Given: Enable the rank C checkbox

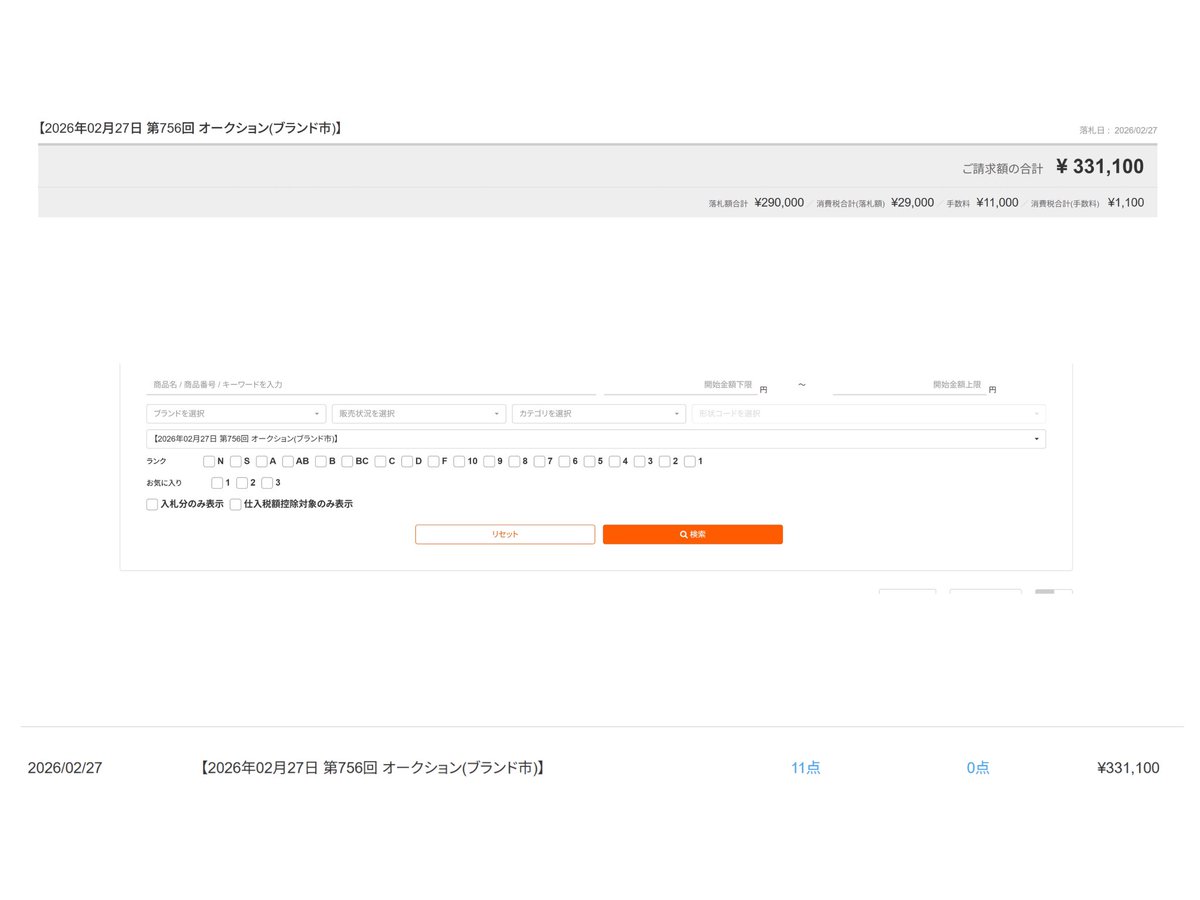Looking at the screenshot, I should [x=381, y=462].
